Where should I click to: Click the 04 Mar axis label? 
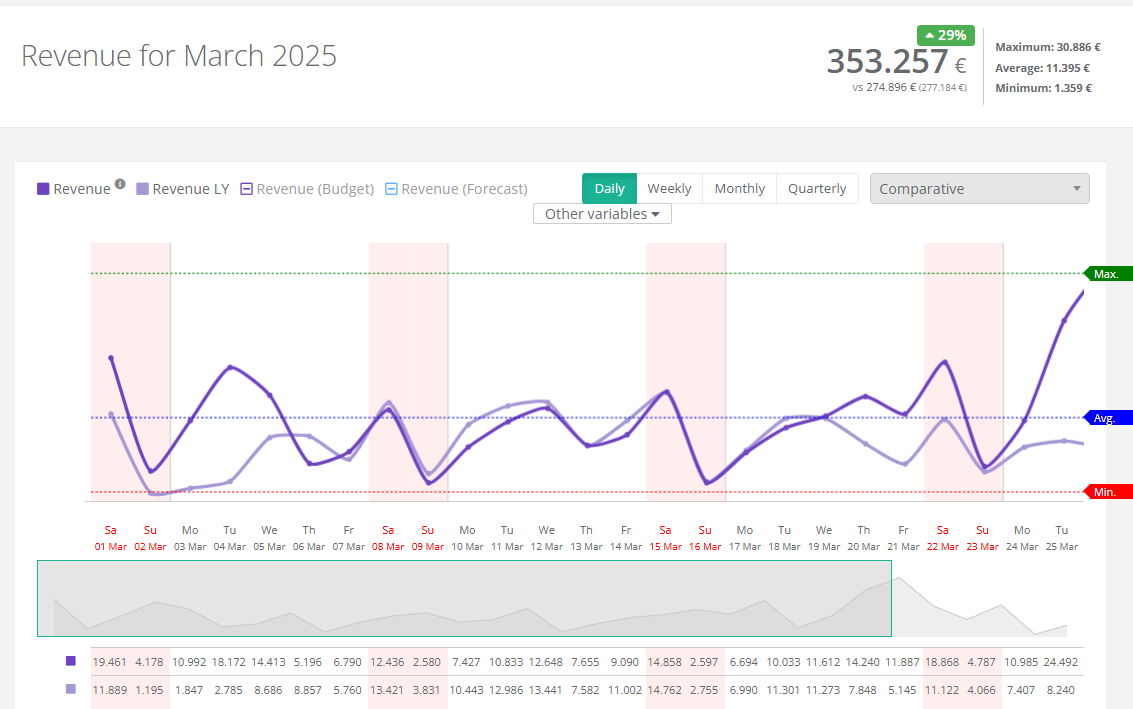229,546
